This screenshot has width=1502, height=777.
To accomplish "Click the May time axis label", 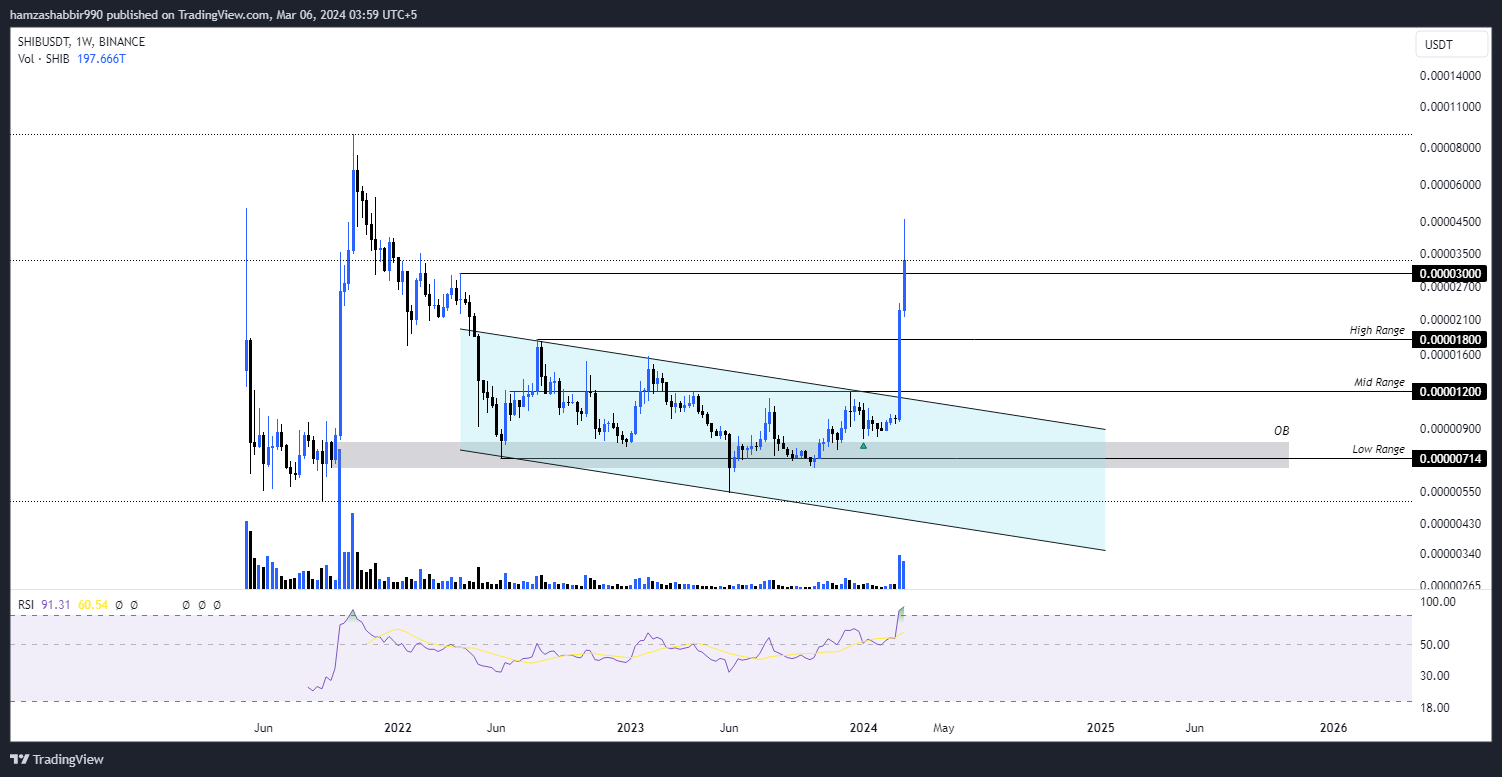I will (943, 728).
